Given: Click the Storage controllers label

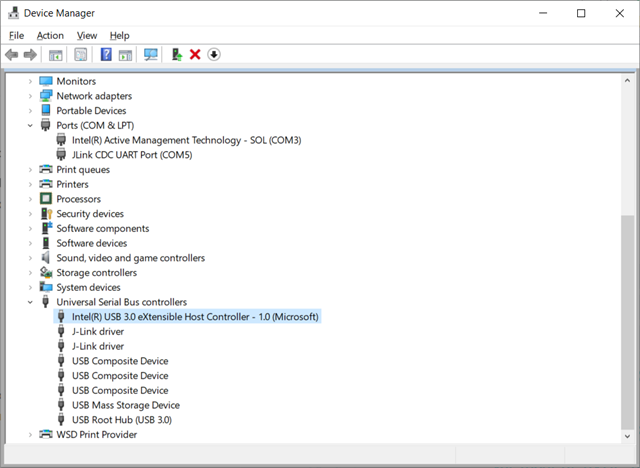Looking at the screenshot, I should point(96,273).
